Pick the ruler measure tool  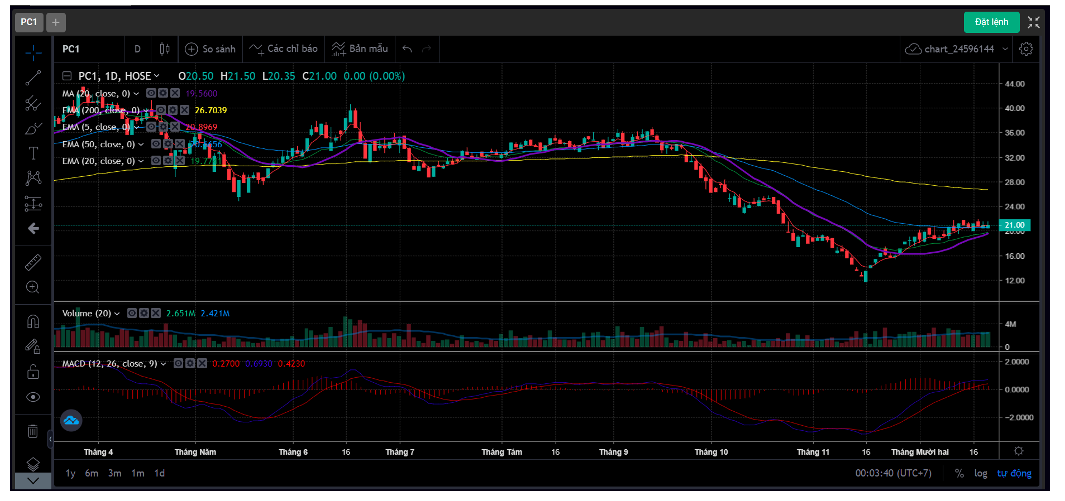pyautogui.click(x=33, y=262)
